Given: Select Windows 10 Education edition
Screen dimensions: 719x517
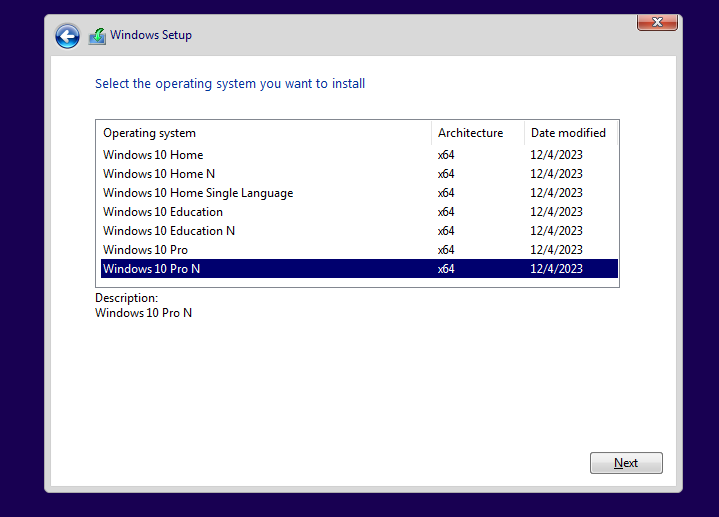Looking at the screenshot, I should [163, 212].
